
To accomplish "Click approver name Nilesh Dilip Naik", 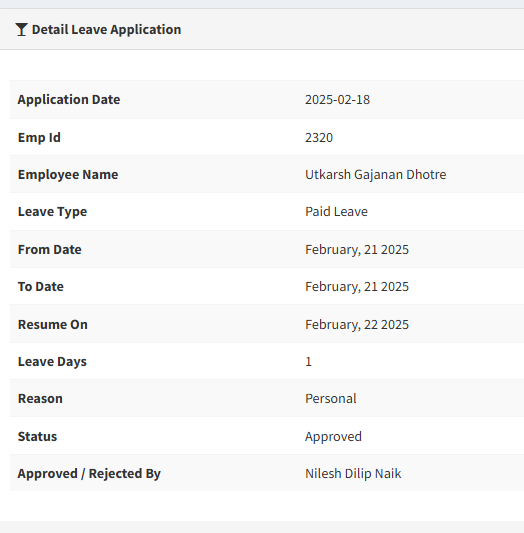I will (x=353, y=474).
